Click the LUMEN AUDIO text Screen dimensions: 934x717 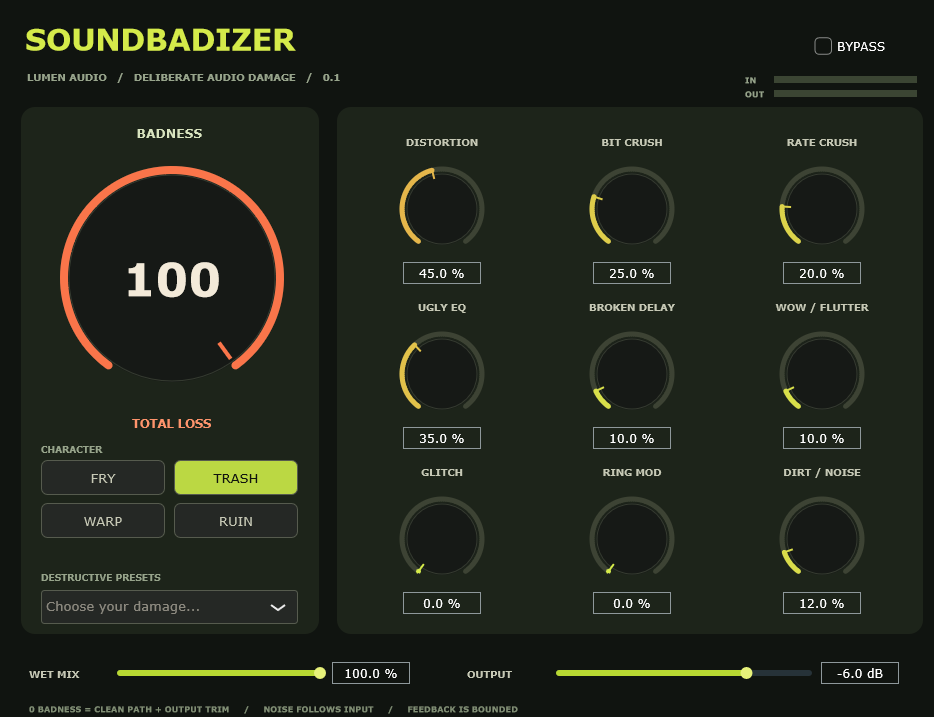pyautogui.click(x=67, y=77)
